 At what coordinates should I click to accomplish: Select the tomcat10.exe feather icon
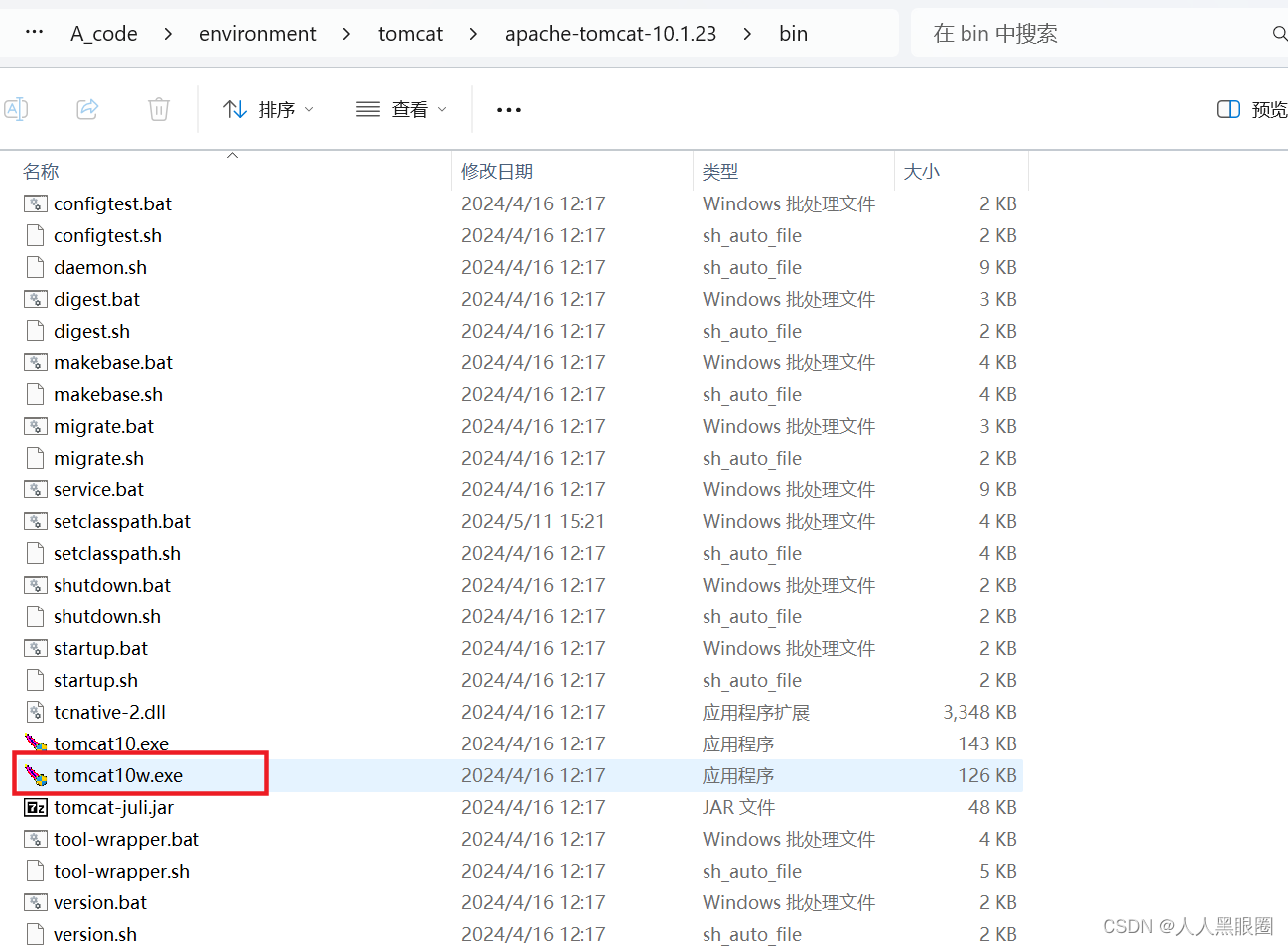[x=36, y=743]
